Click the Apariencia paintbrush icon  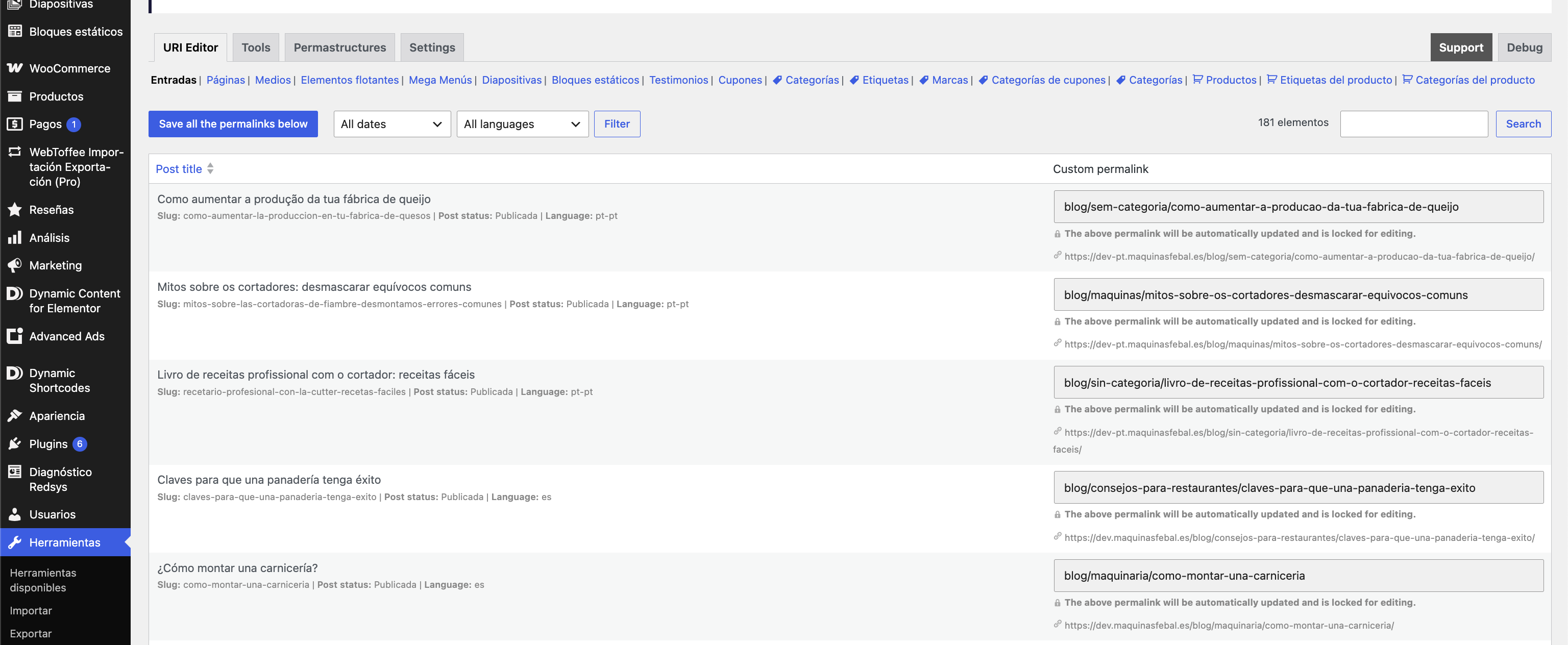pos(15,416)
